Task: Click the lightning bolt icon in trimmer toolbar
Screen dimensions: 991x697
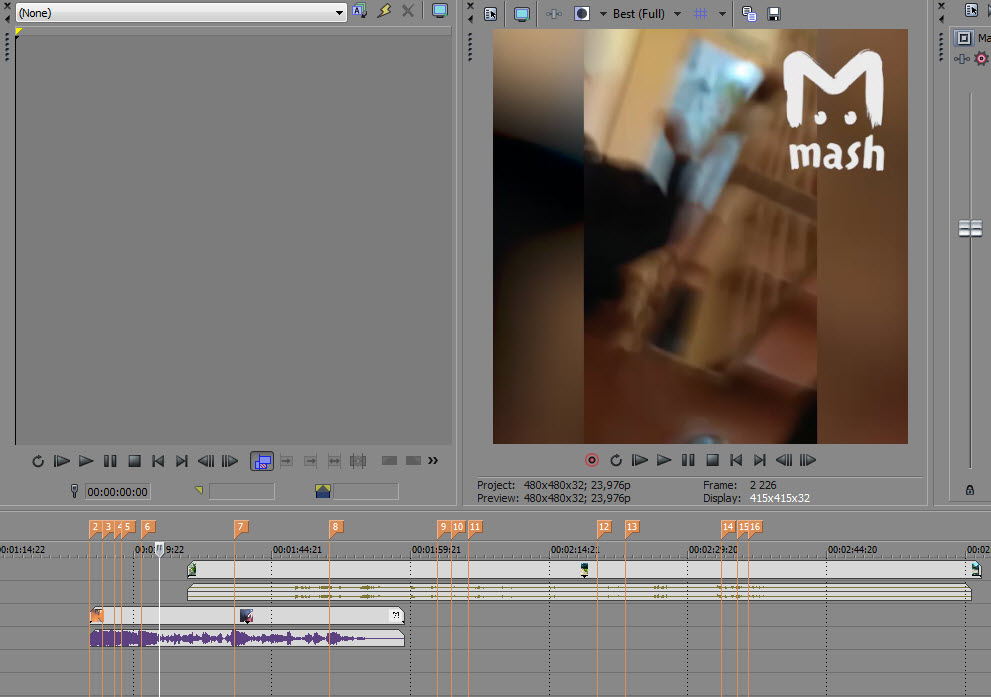Action: tap(384, 11)
